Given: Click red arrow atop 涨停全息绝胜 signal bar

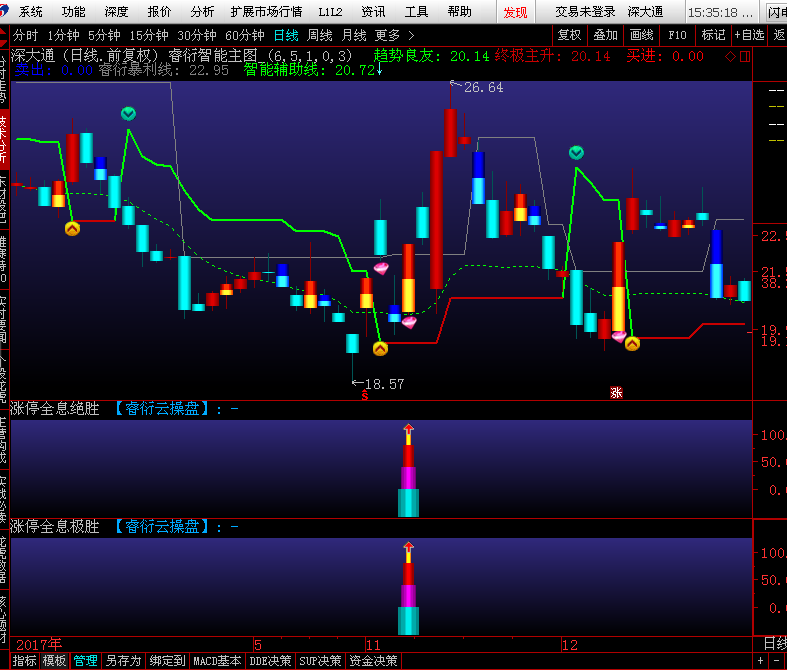Looking at the screenshot, I should click(x=409, y=429).
